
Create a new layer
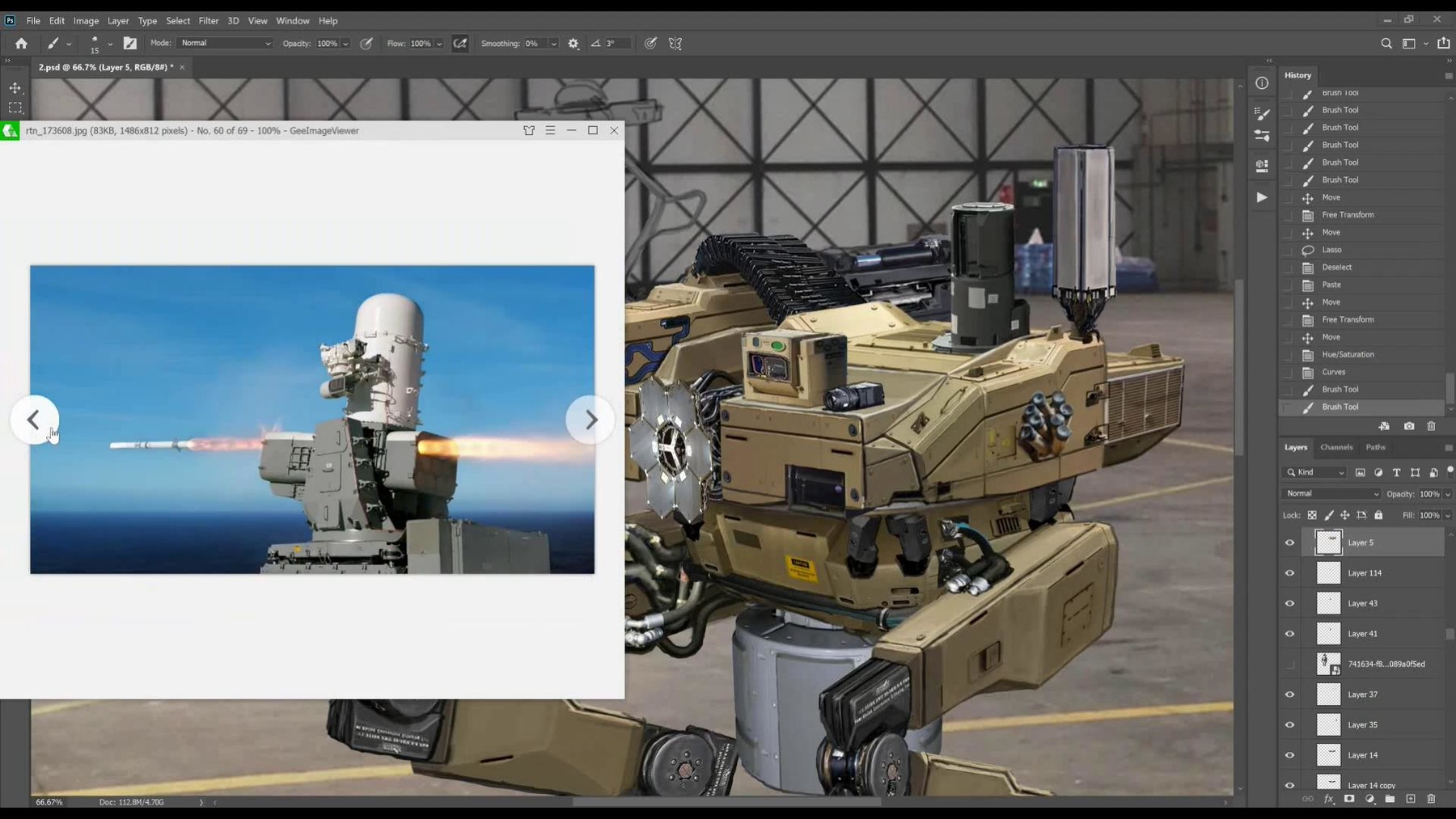1411,799
